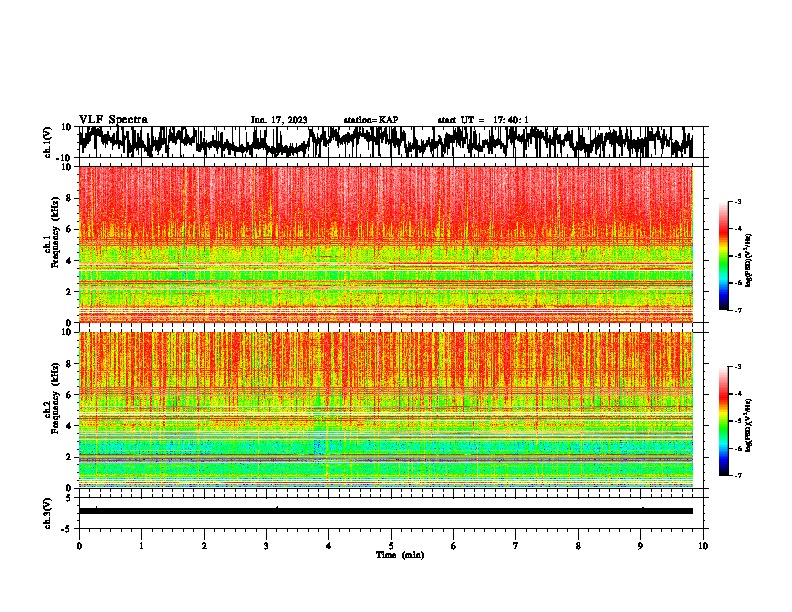Click the "-5" tick of ch.3(V) axis
This screenshot has height=612, width=792.
(68, 529)
